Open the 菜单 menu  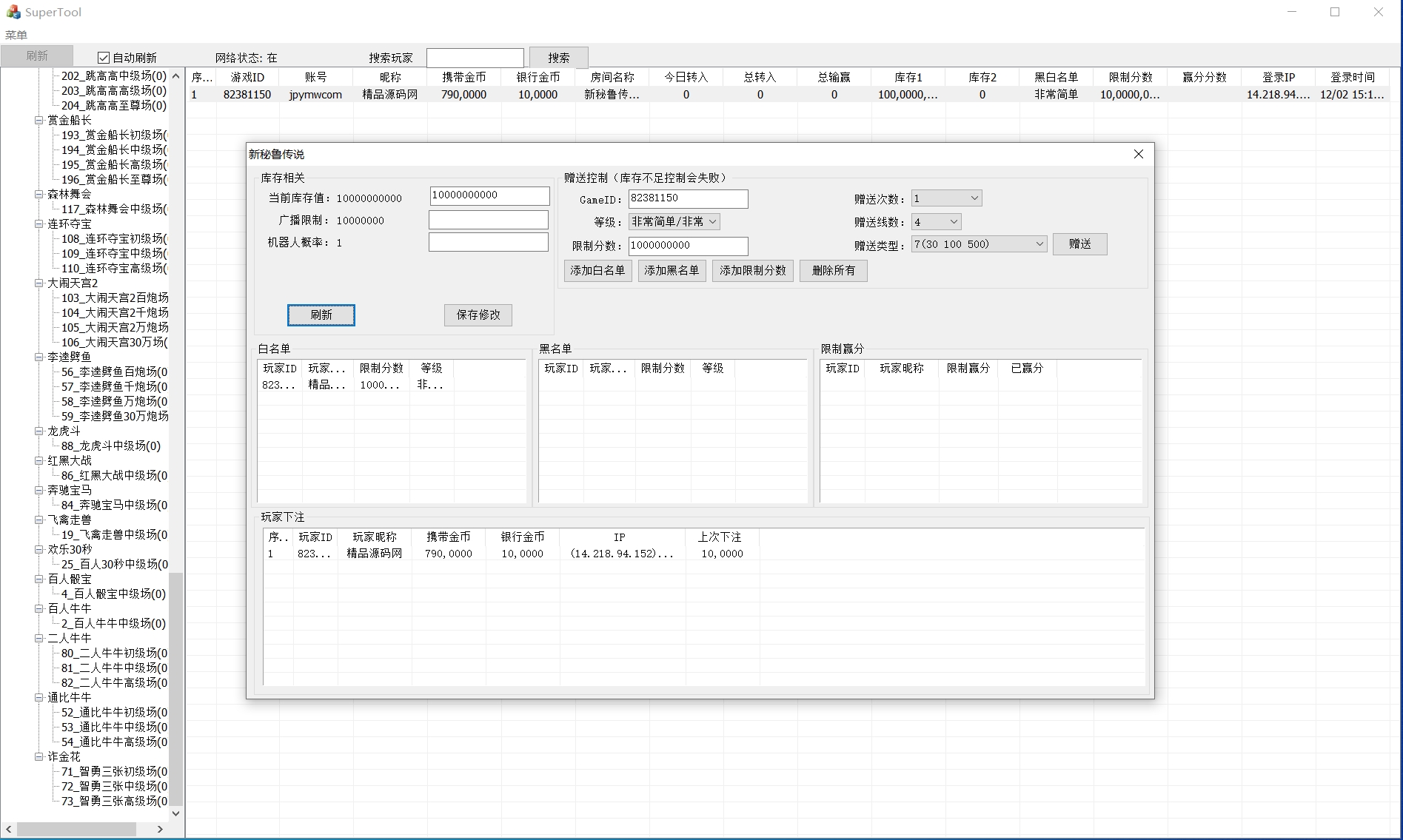click(16, 35)
